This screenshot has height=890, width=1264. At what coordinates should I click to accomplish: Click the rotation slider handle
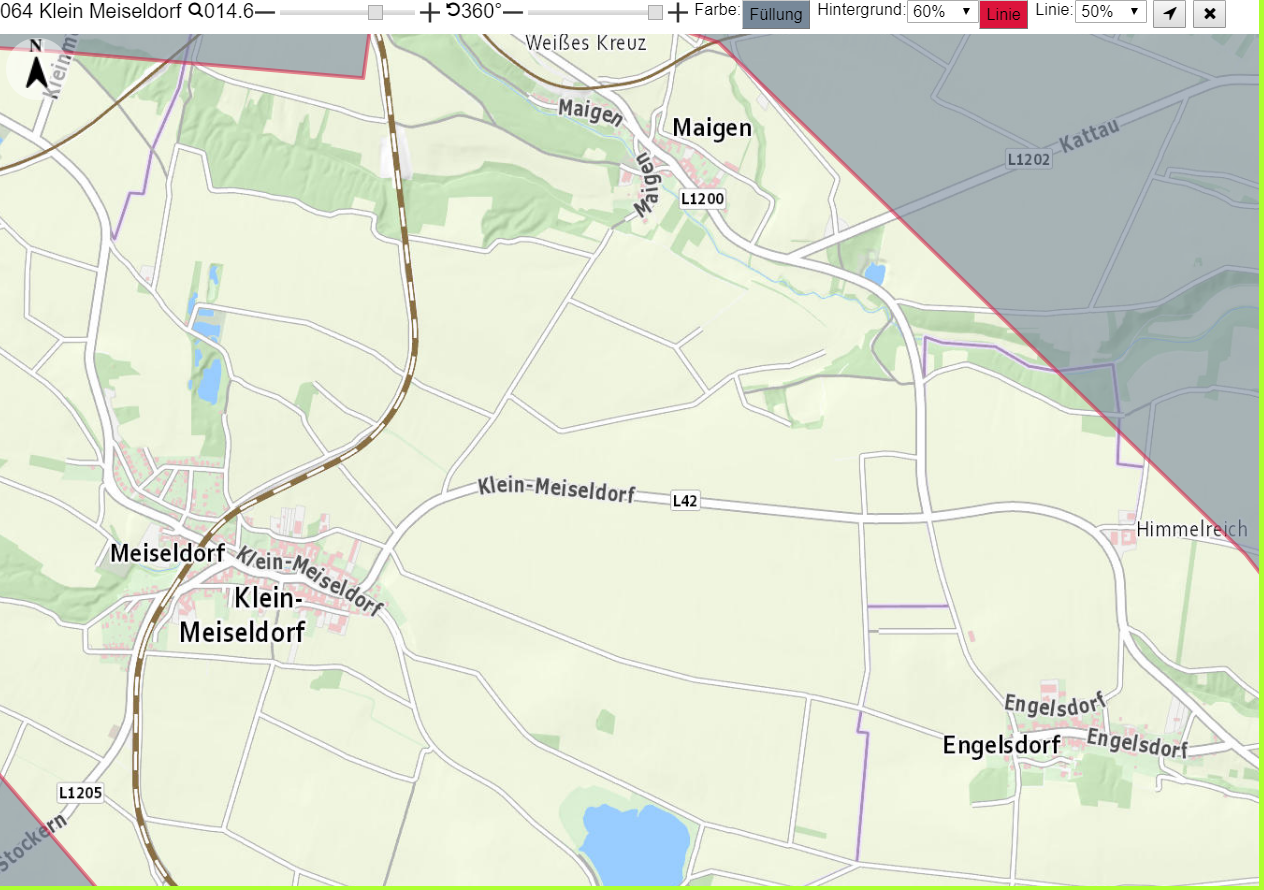click(655, 12)
